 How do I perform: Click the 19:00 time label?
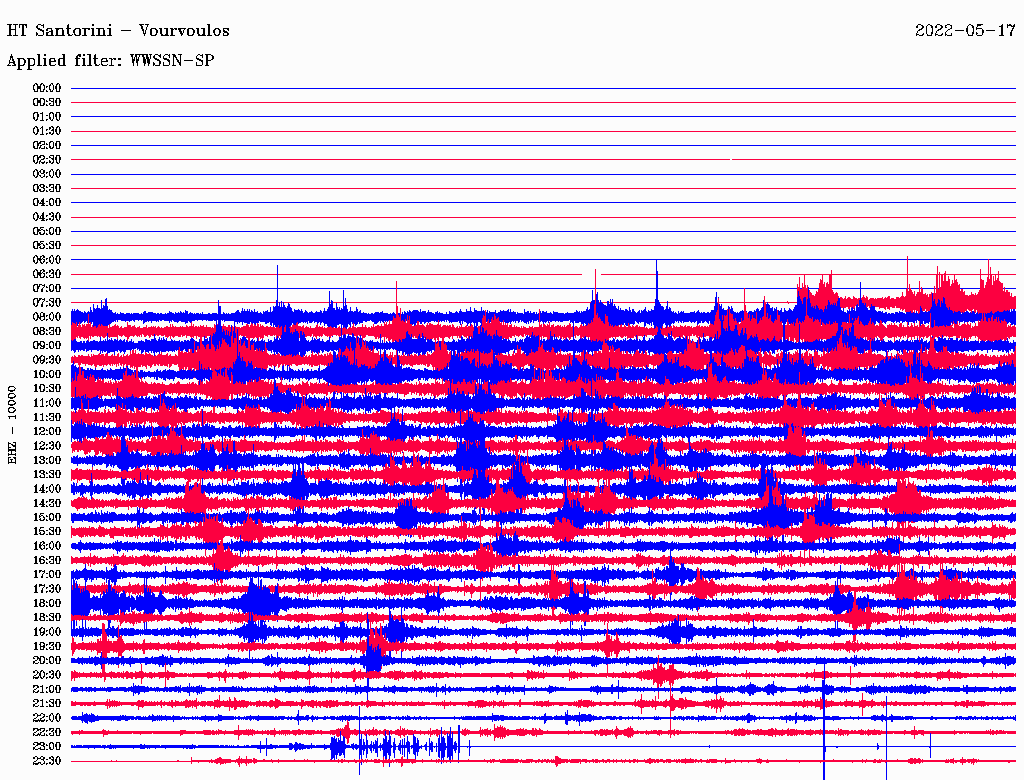[47, 632]
